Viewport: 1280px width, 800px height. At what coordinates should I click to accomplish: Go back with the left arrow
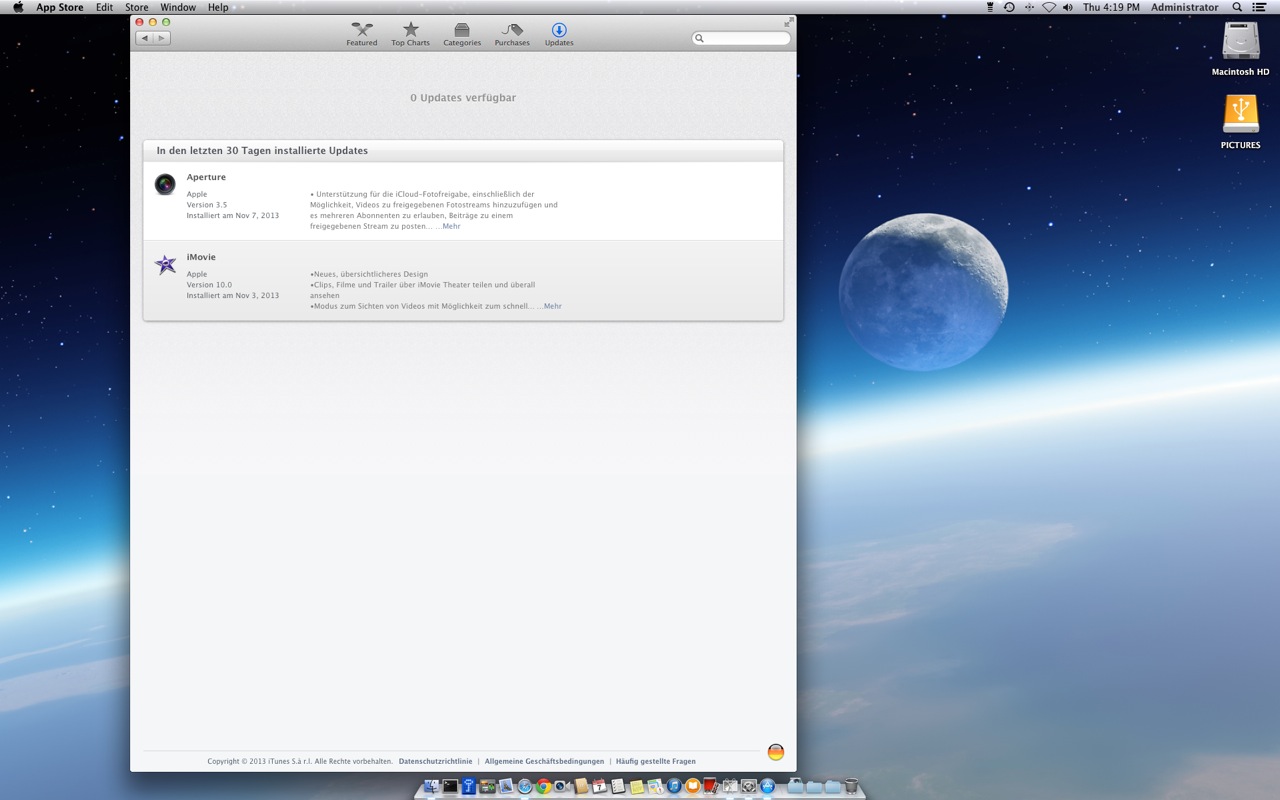(x=144, y=38)
